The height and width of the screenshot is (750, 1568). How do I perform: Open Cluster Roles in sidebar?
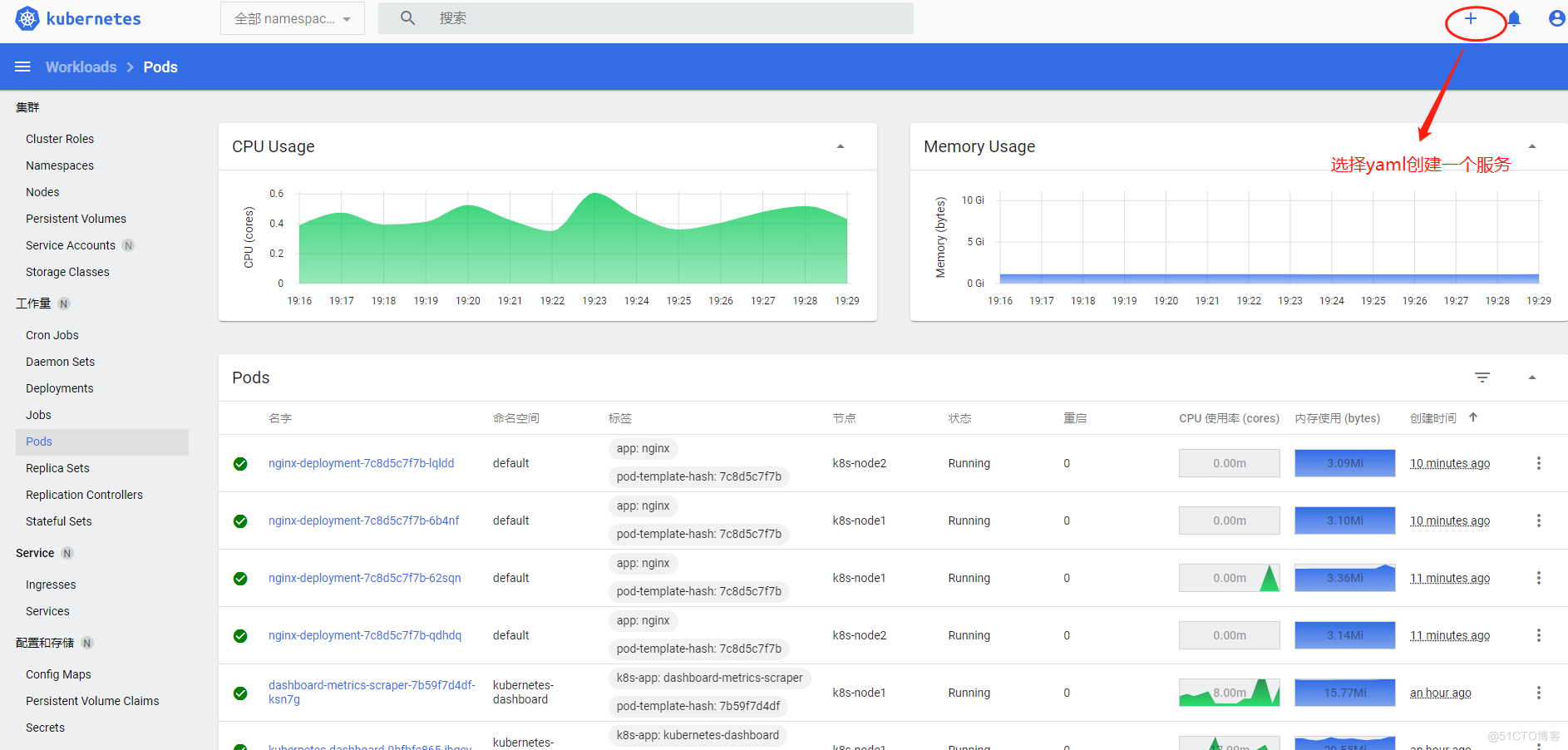60,139
